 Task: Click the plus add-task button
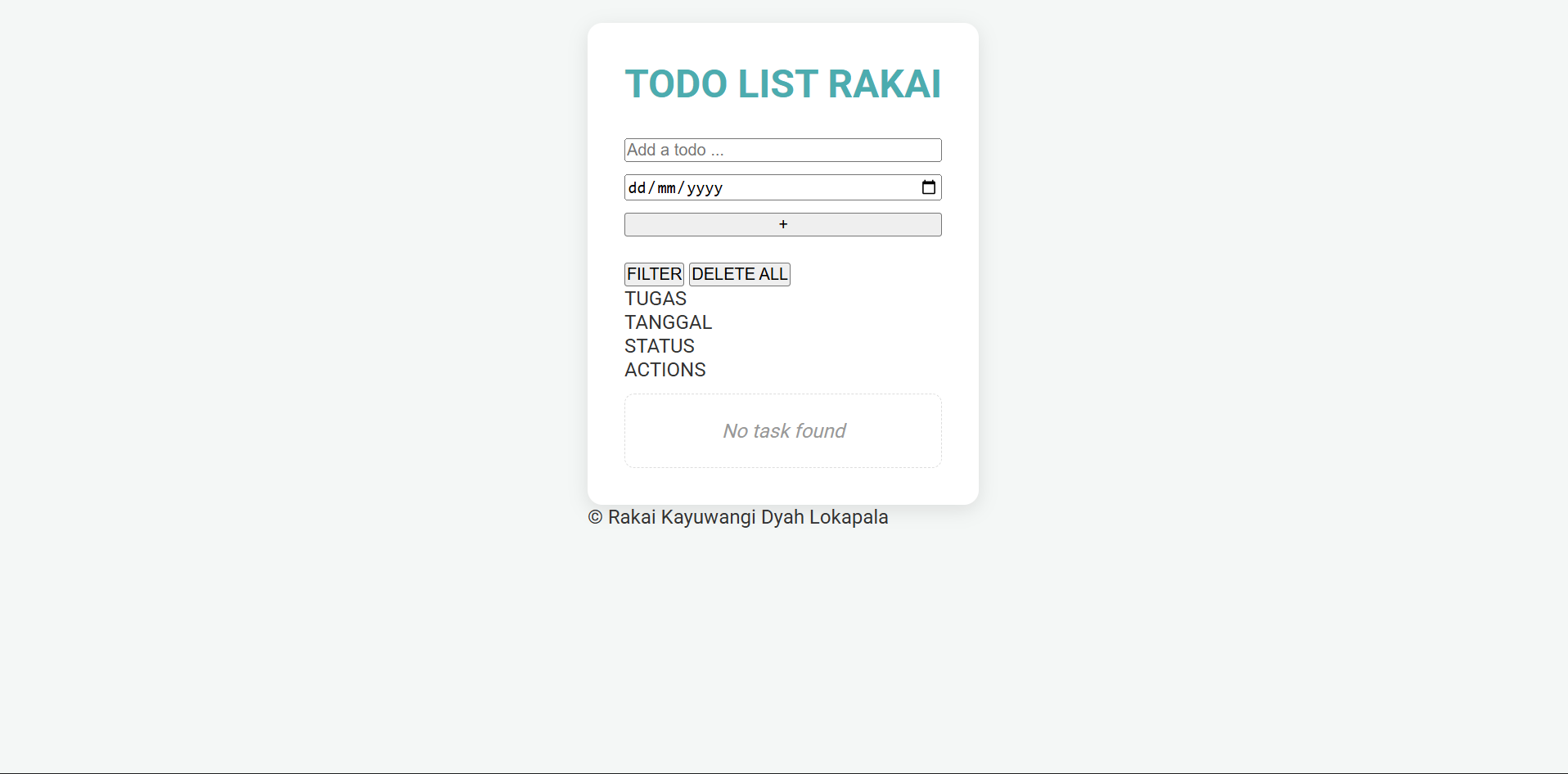[x=782, y=224]
